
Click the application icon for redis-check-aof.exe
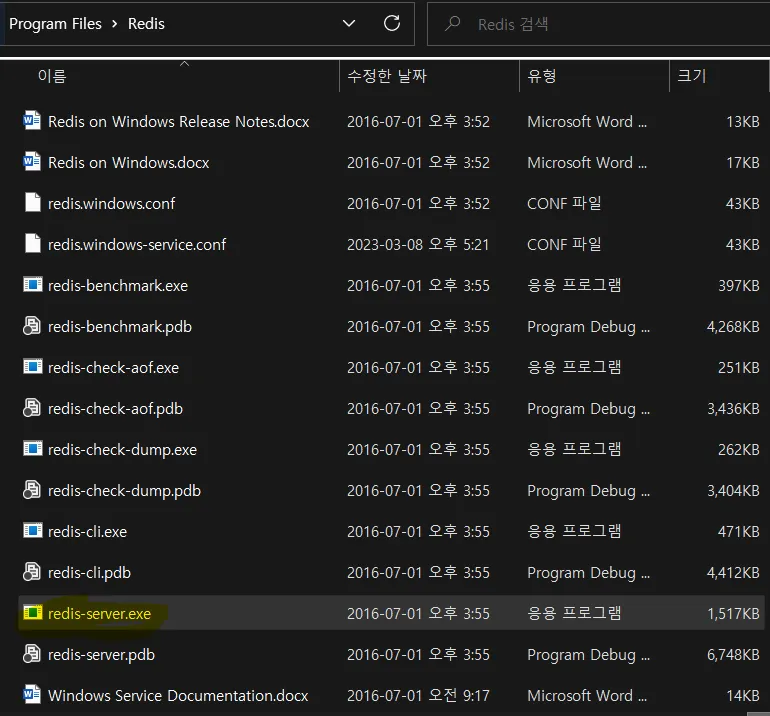[x=32, y=366]
